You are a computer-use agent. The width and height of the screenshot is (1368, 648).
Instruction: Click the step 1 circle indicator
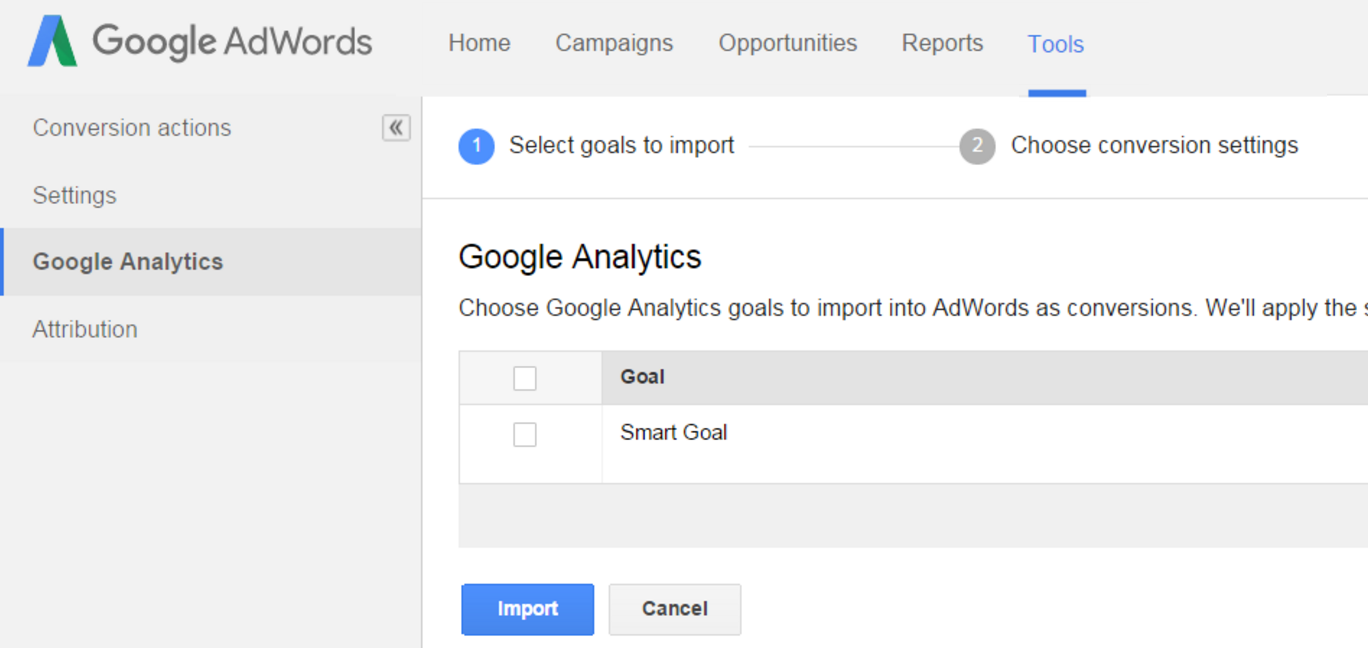tap(476, 146)
